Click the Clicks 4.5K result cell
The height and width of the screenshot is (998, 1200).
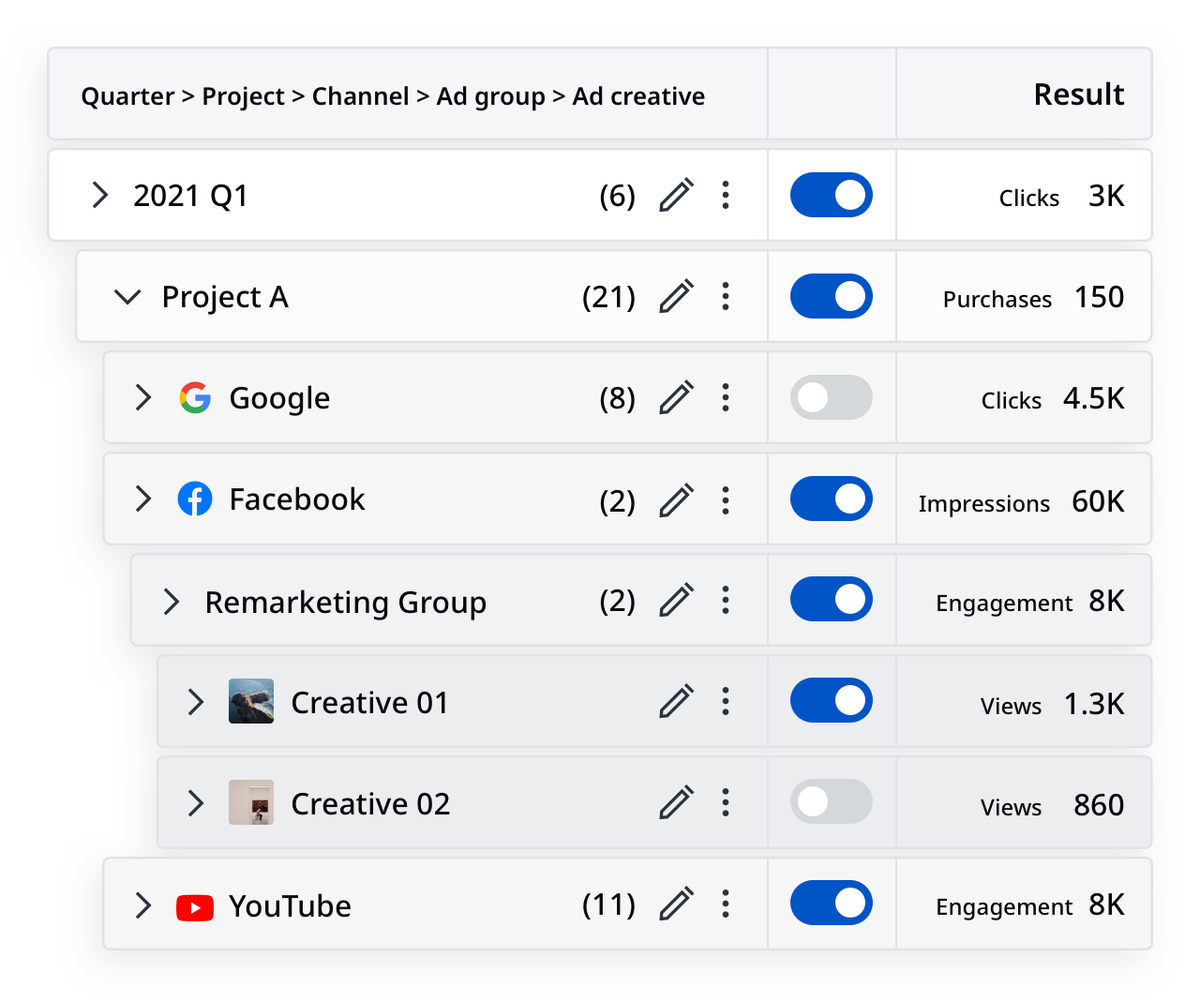(1024, 398)
